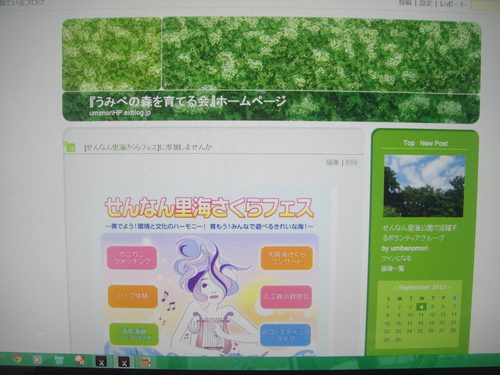500x375 pixels.
Task: Launch the media player taskbar icon
Action: click(37, 360)
